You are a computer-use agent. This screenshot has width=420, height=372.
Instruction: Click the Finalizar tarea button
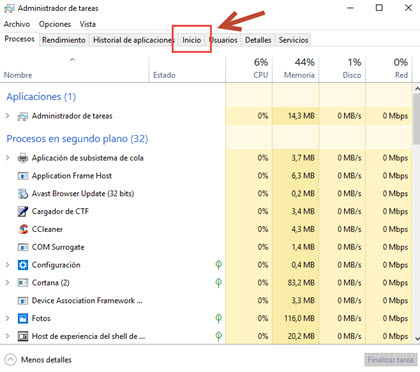click(x=390, y=360)
